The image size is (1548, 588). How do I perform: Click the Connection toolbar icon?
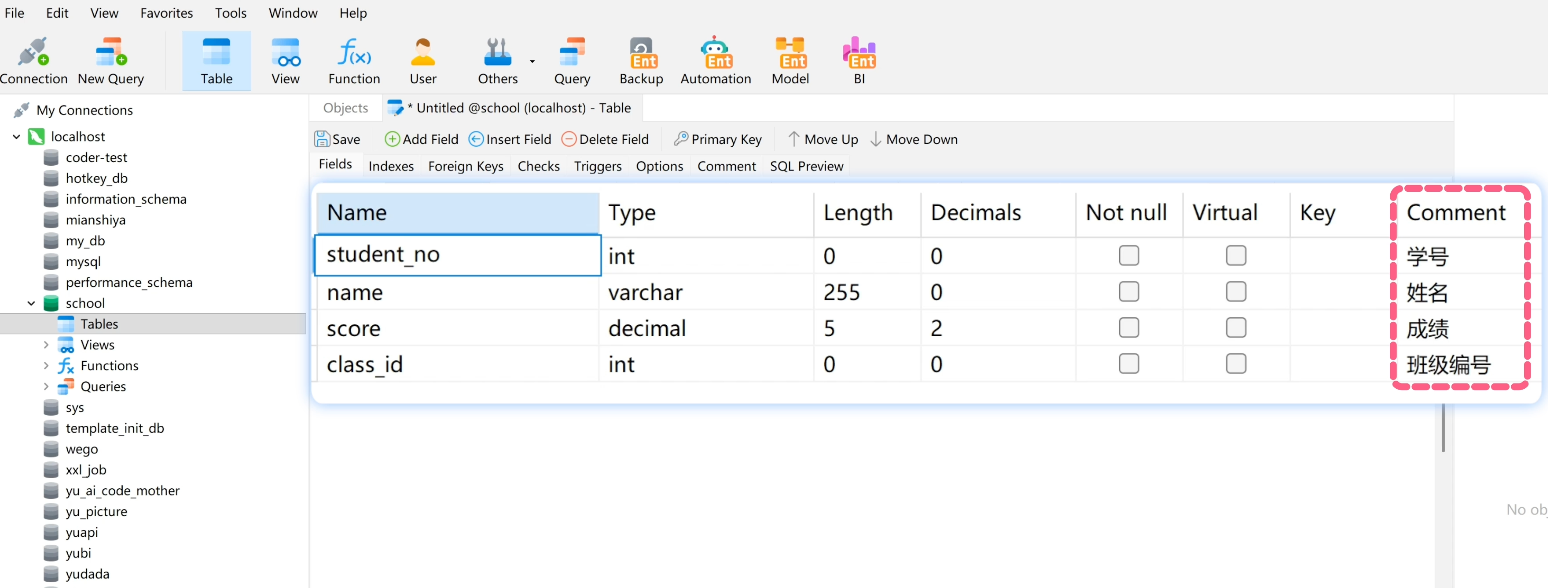pos(33,60)
